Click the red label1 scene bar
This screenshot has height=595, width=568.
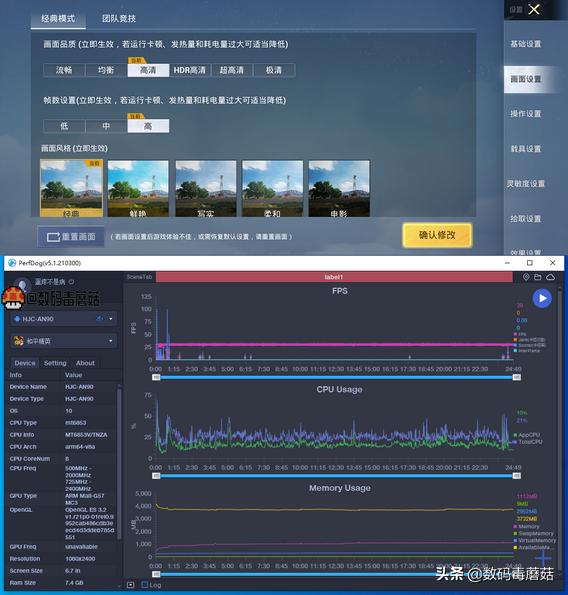[x=334, y=277]
